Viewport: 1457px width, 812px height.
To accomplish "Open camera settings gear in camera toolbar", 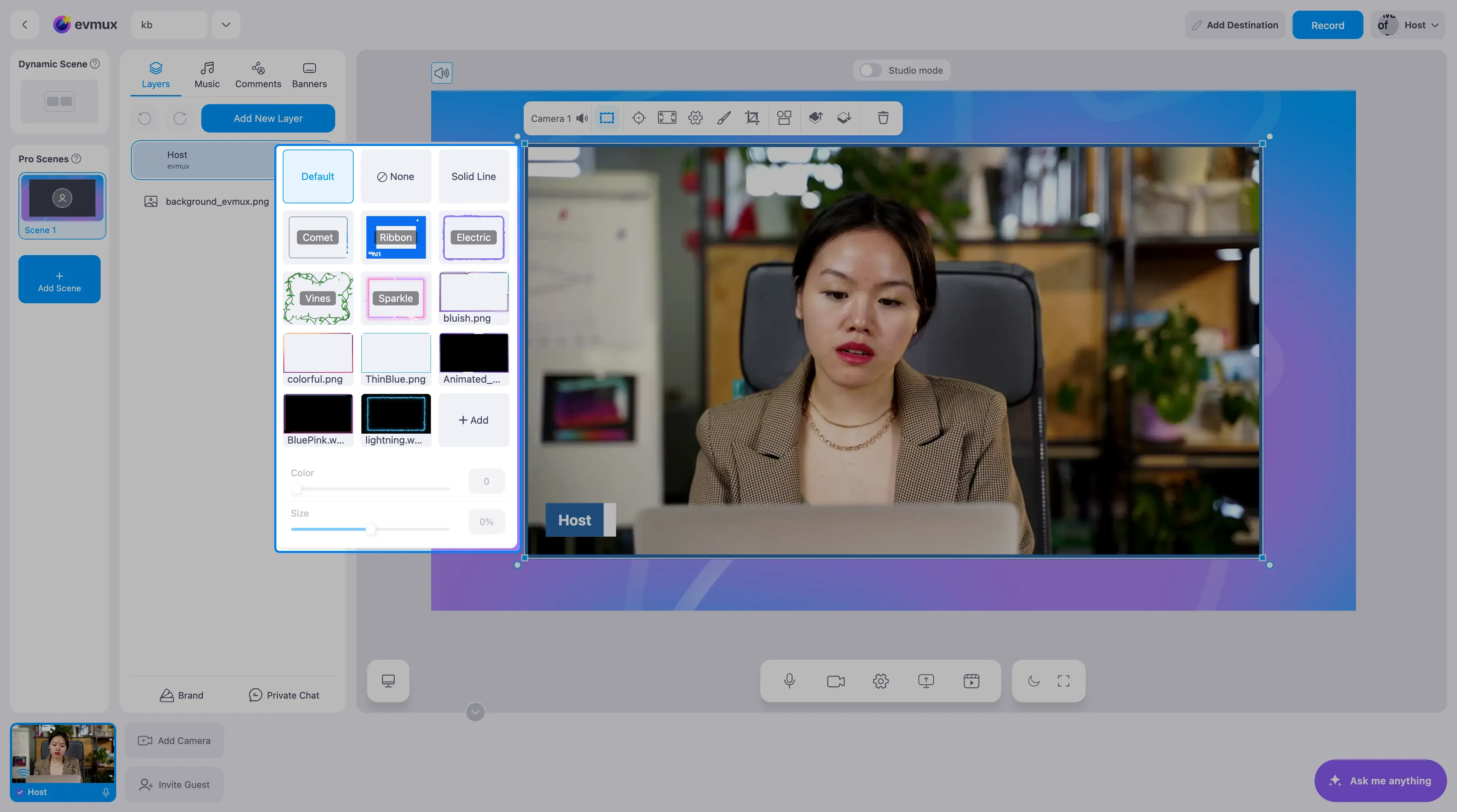I will [696, 118].
